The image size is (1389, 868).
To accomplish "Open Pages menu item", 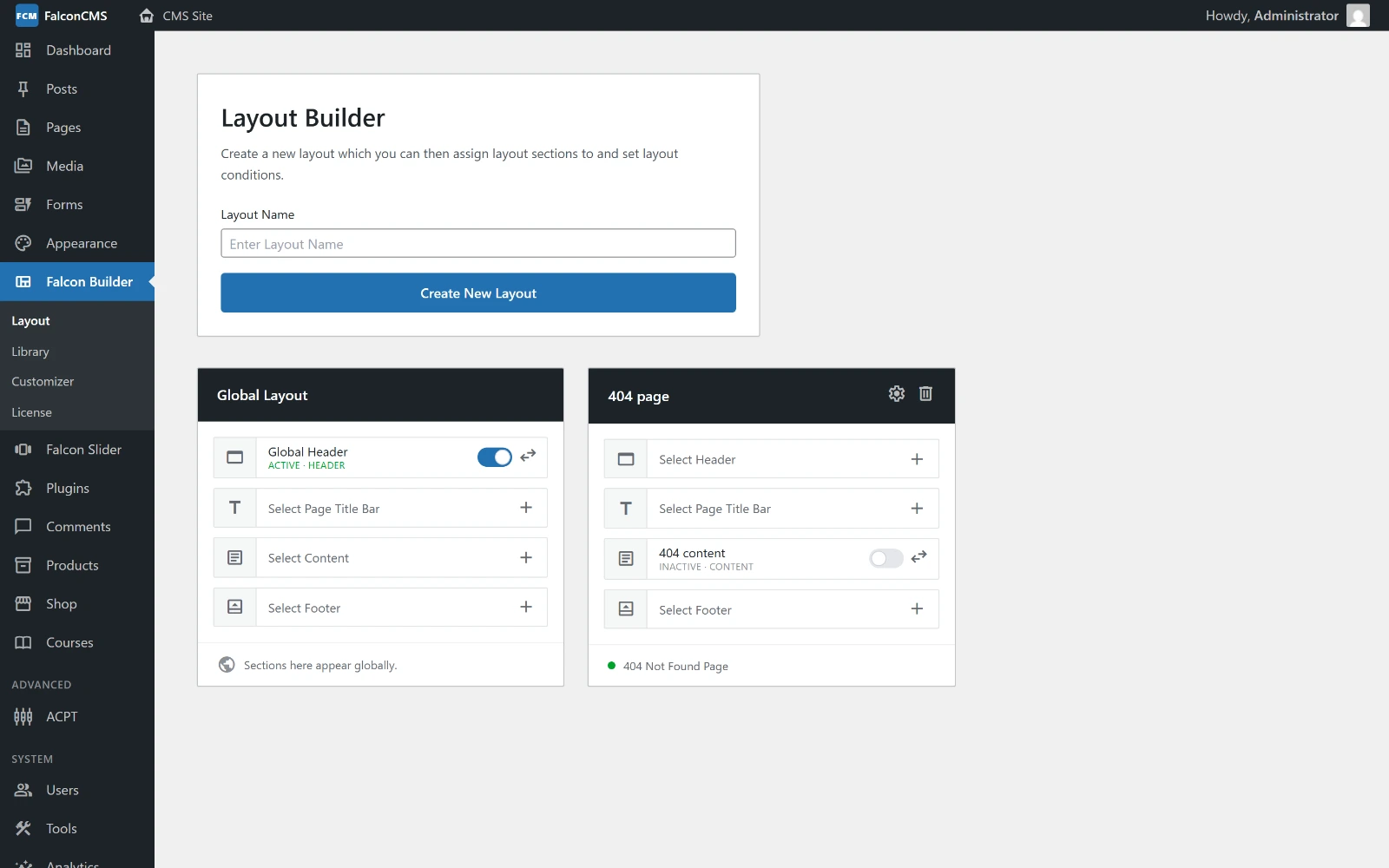I will [77, 128].
